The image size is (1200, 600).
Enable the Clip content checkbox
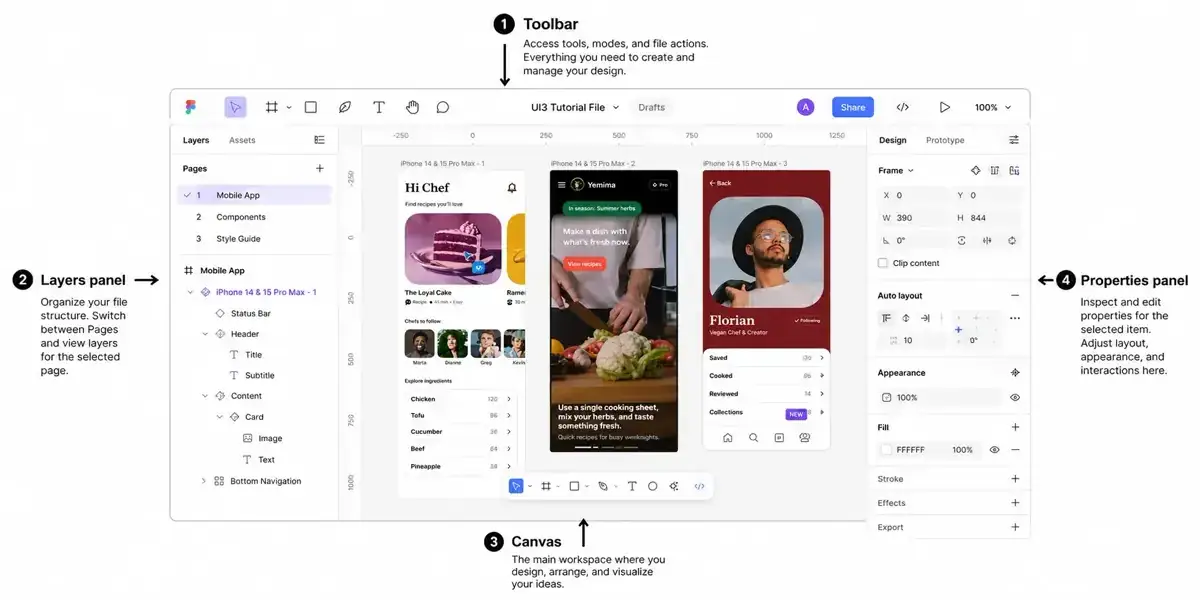[883, 263]
